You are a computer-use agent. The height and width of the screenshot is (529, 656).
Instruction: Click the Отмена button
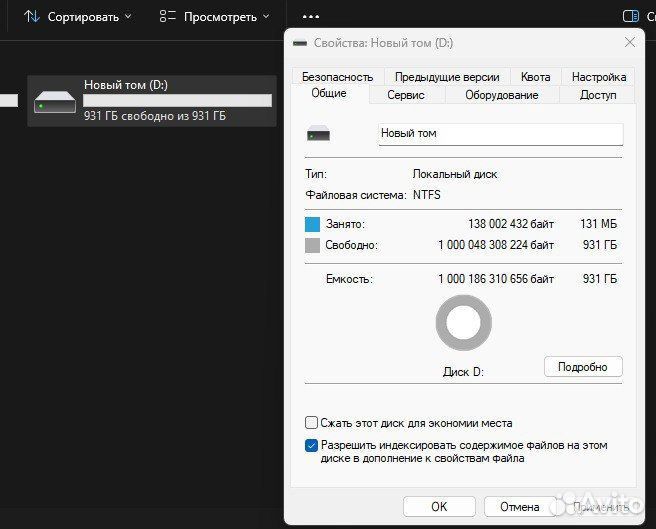[x=519, y=506]
